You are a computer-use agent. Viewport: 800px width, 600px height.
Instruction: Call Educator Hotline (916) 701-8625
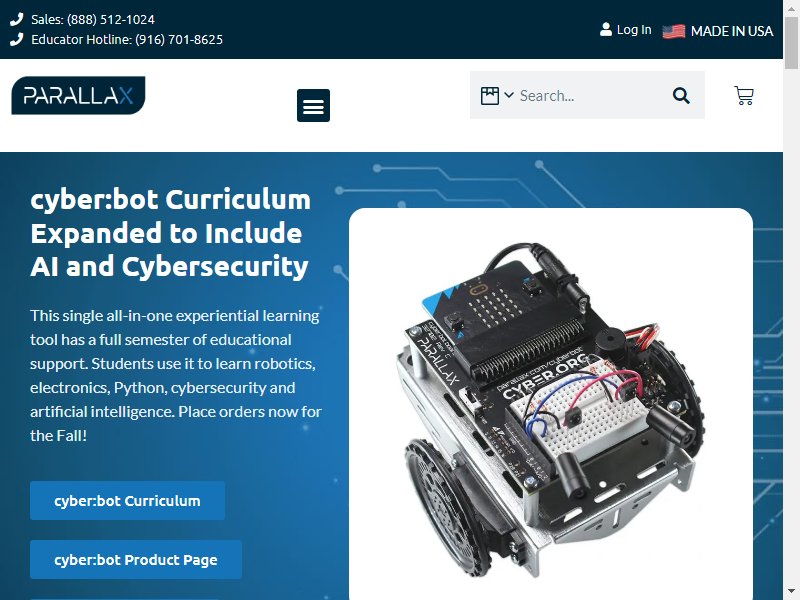pos(179,39)
